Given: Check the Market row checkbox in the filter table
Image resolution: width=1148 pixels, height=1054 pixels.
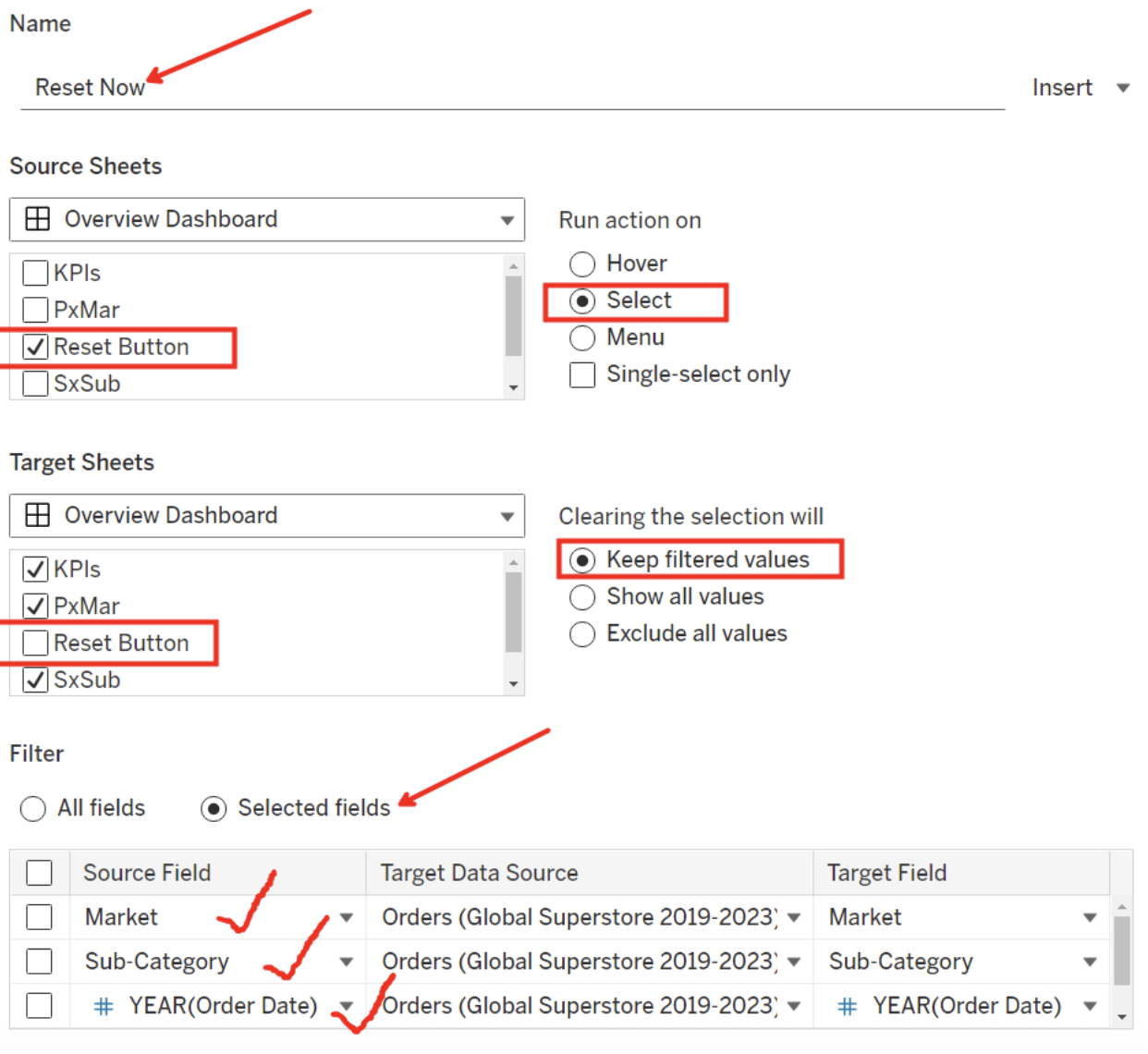Looking at the screenshot, I should [39, 916].
